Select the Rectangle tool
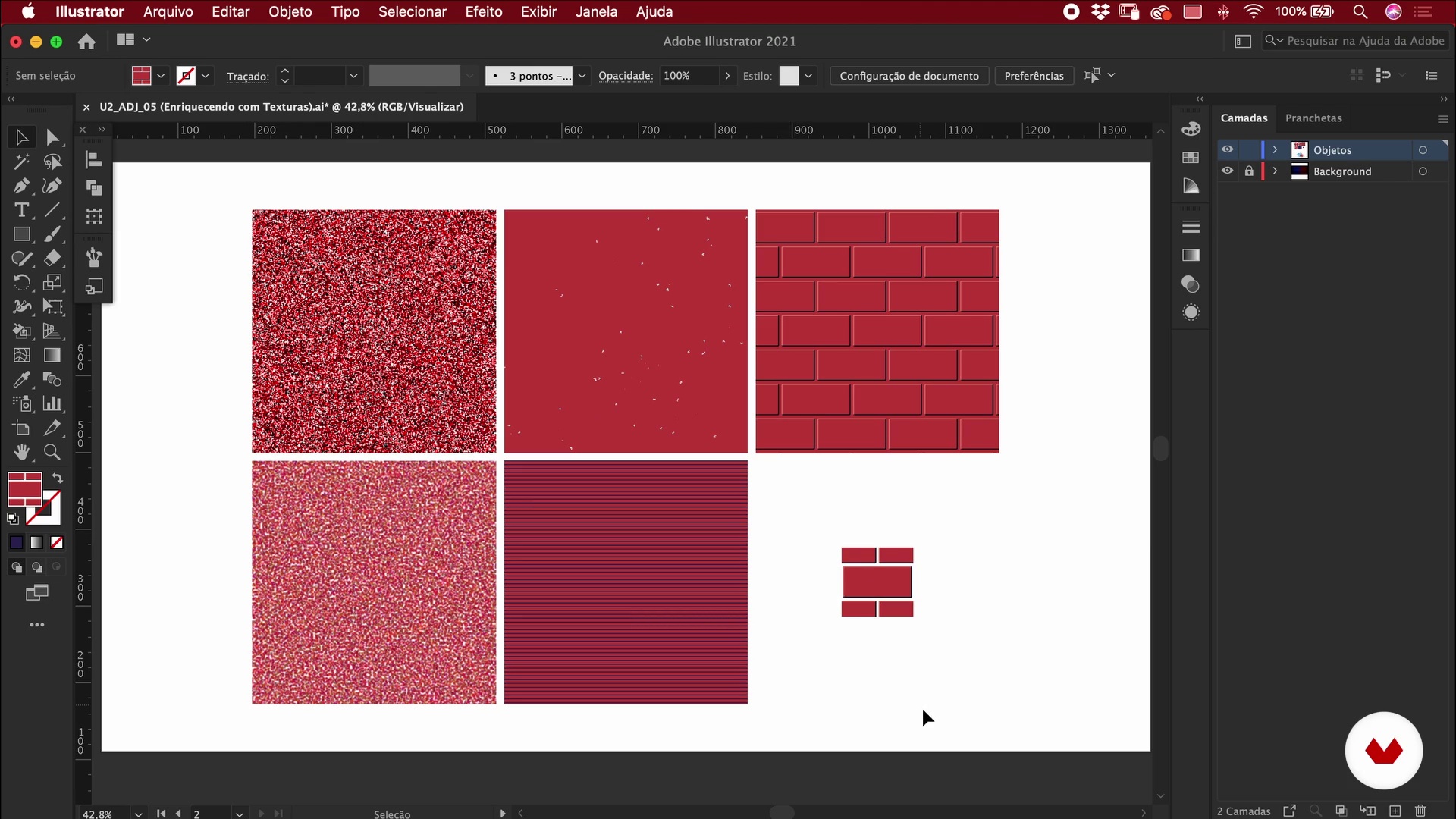 [x=21, y=234]
